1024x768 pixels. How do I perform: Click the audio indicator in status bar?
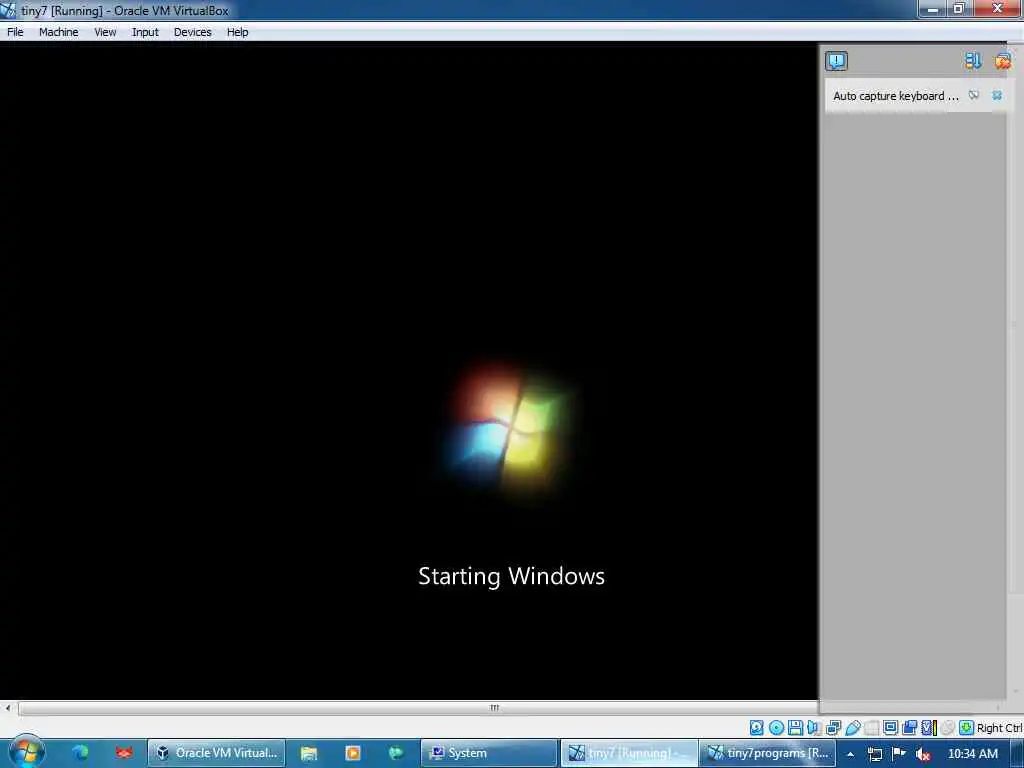click(x=814, y=728)
